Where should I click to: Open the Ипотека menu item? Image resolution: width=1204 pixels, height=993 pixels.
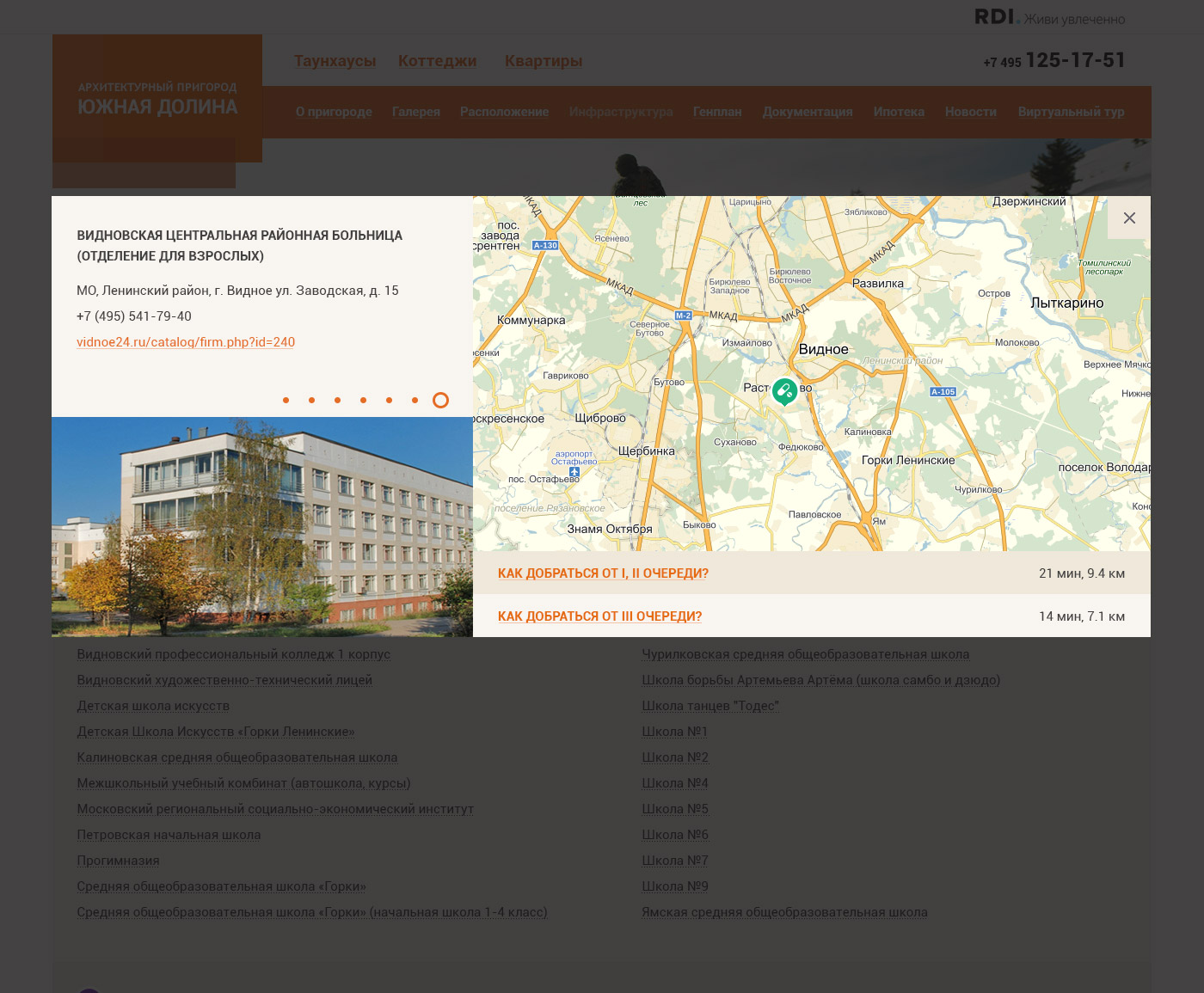899,112
